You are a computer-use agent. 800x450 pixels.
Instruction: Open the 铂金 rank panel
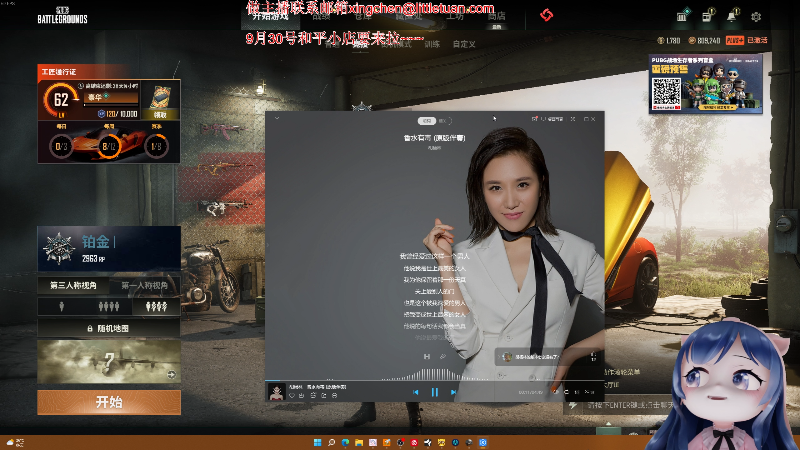click(109, 248)
